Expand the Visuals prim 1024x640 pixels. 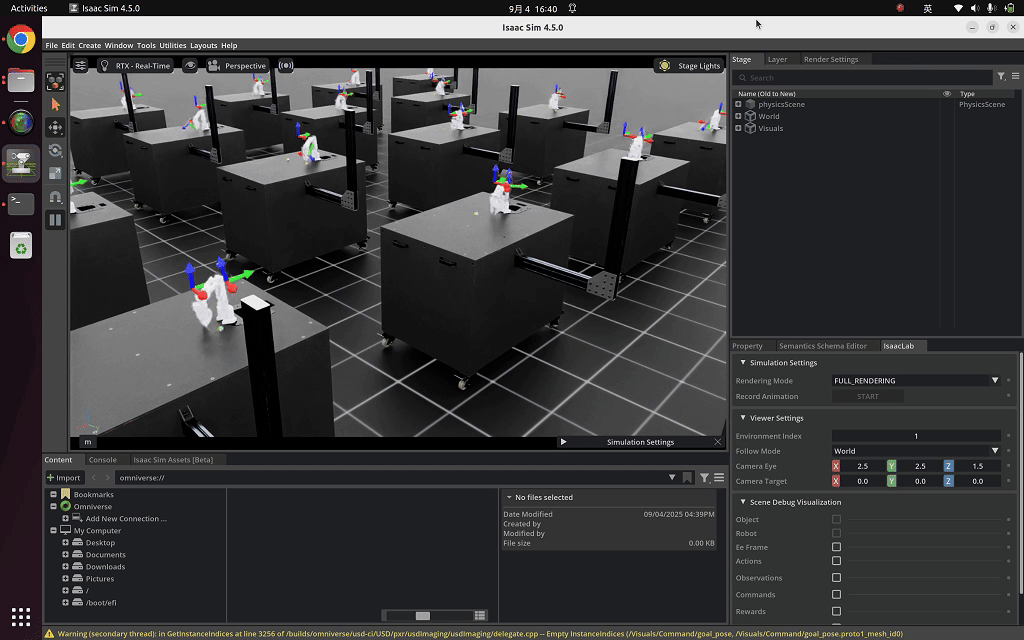click(739, 128)
